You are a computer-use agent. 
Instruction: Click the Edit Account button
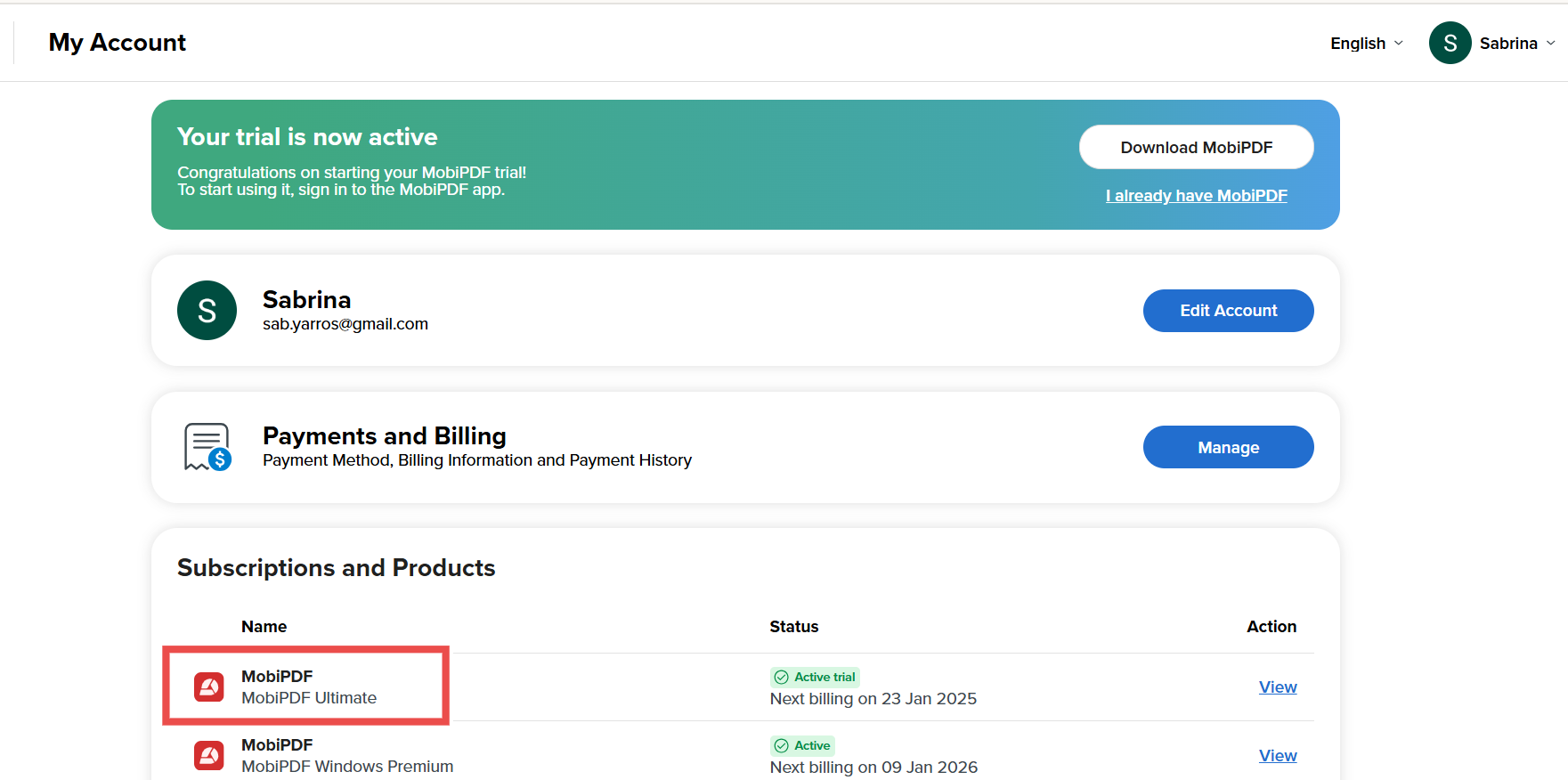pos(1228,310)
